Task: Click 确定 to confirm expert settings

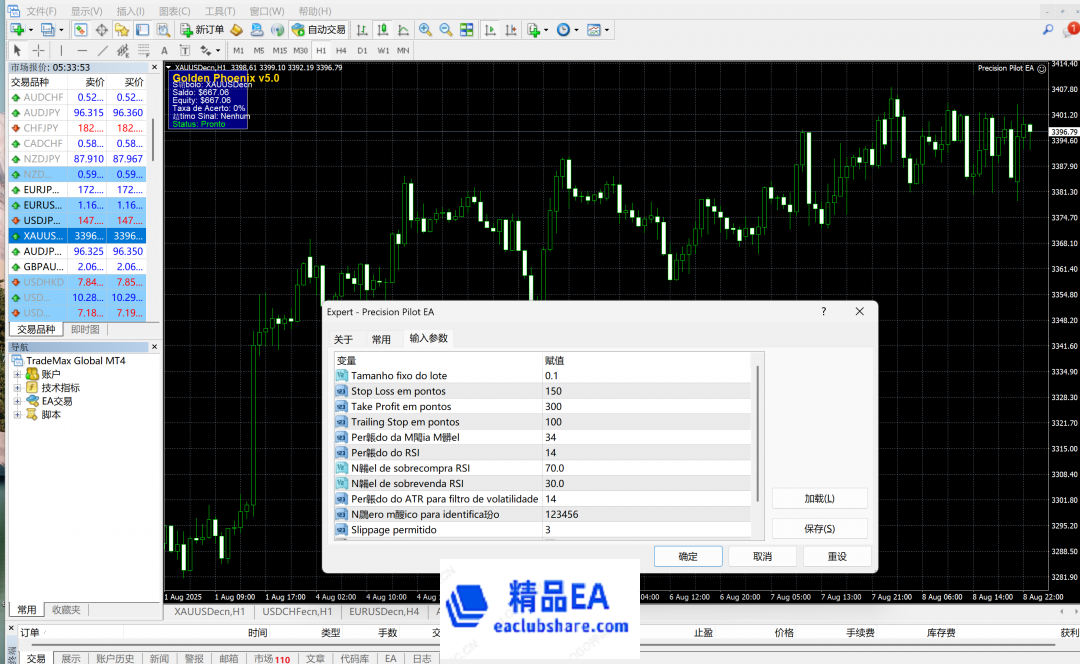Action: tap(688, 557)
